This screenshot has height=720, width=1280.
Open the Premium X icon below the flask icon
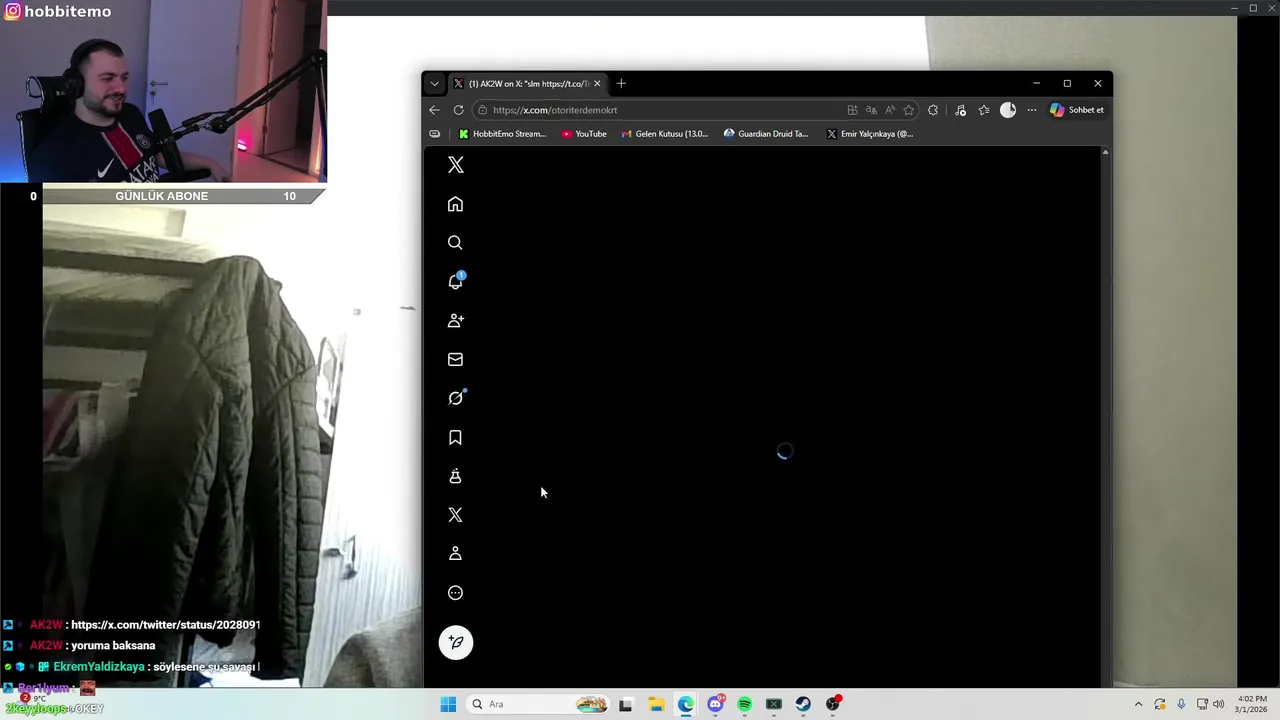point(455,515)
